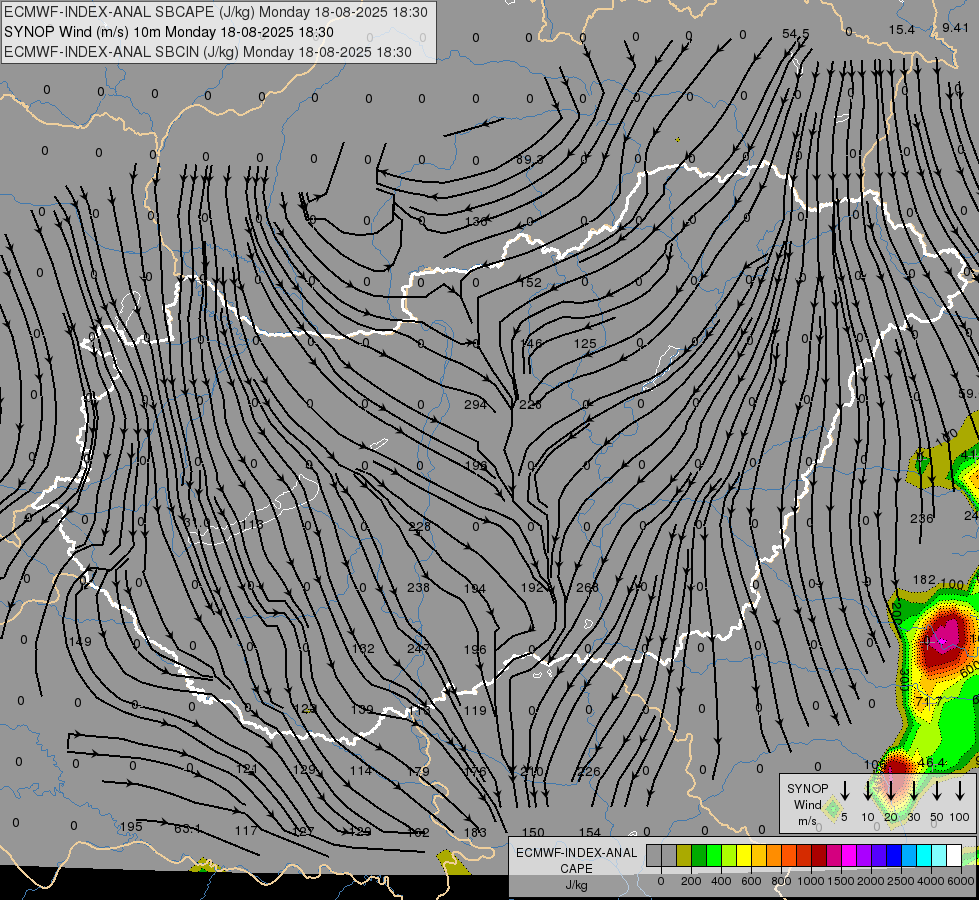Click the map value 119
This screenshot has height=900, width=979.
[475, 710]
